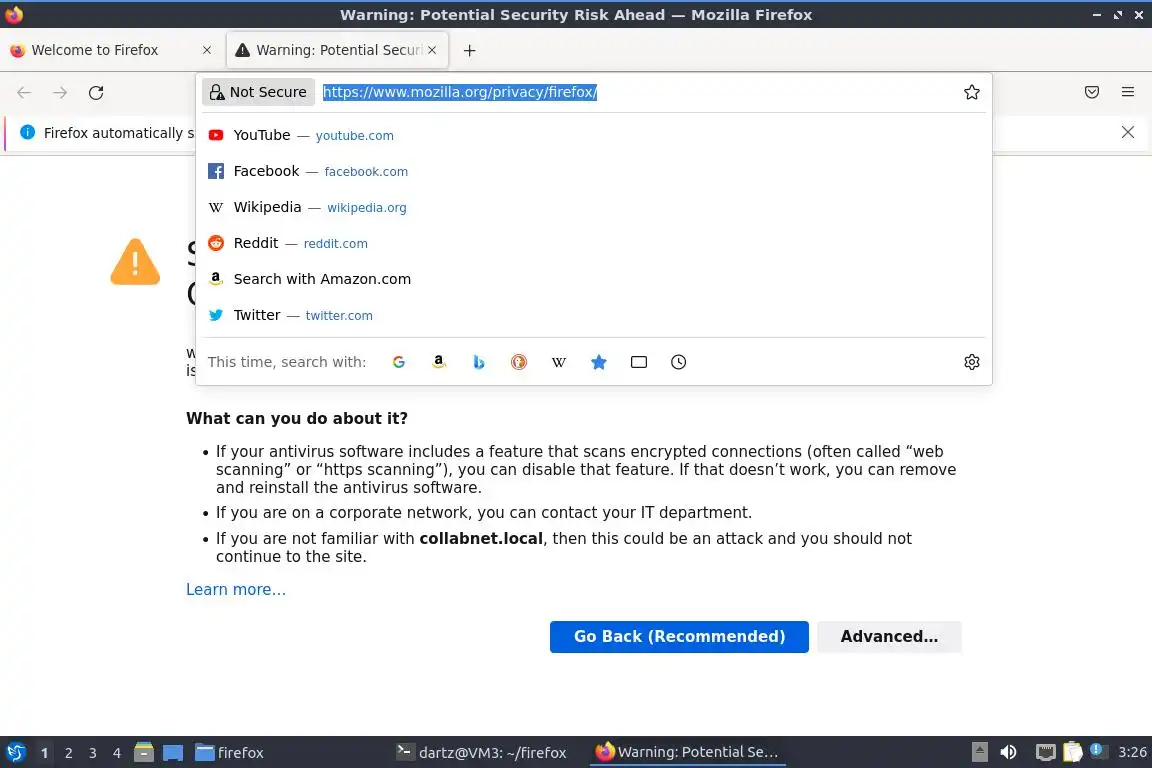Bookmark this page with star icon
Screen dimensions: 1152x768
tap(972, 92)
